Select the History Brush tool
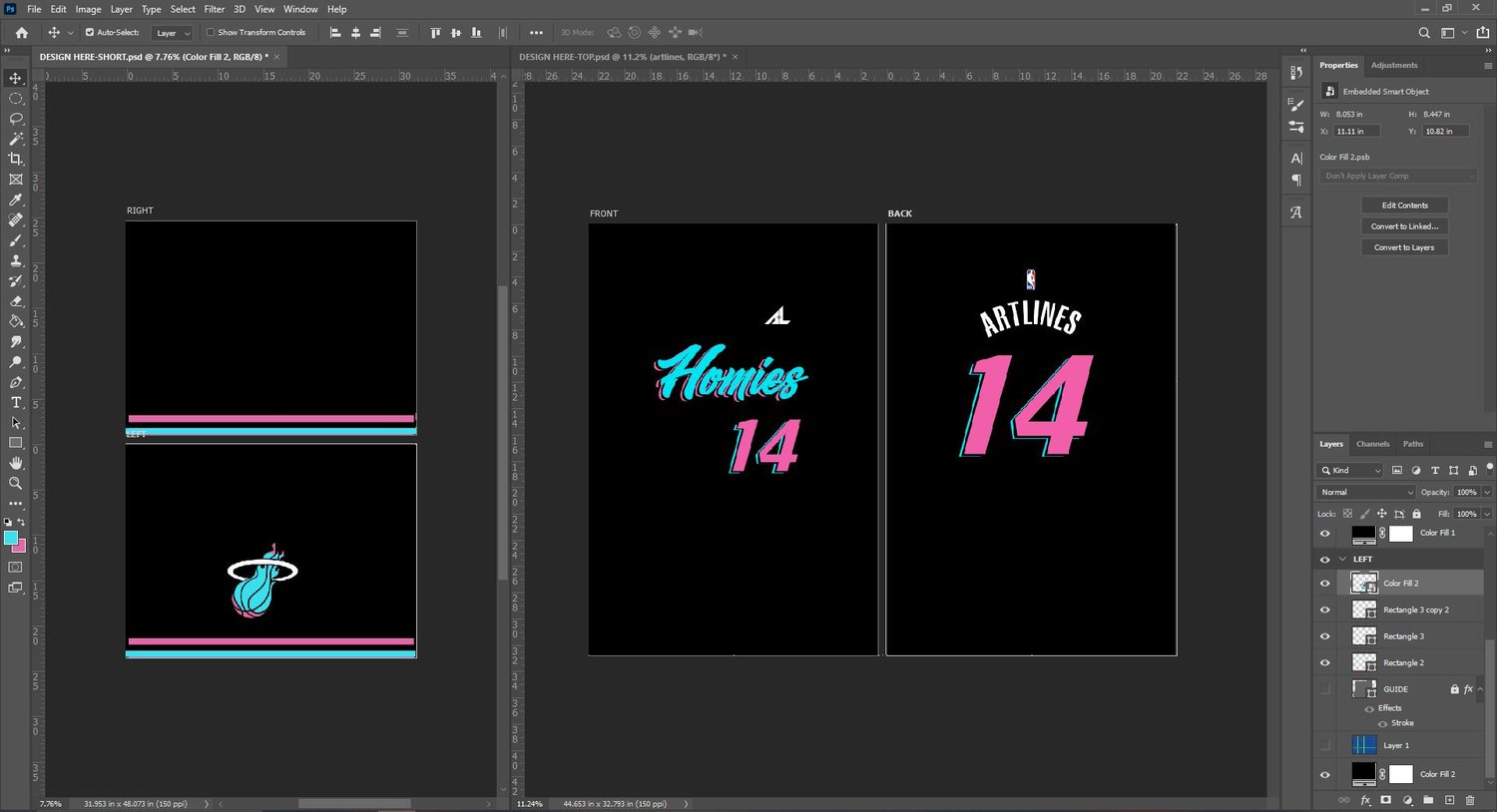The width and height of the screenshot is (1497, 812). point(15,280)
